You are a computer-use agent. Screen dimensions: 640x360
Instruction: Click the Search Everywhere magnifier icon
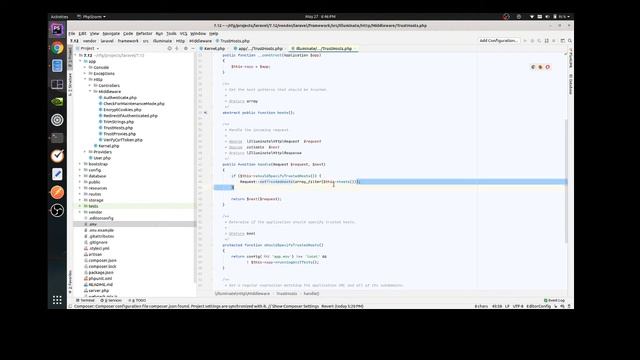click(x=570, y=41)
